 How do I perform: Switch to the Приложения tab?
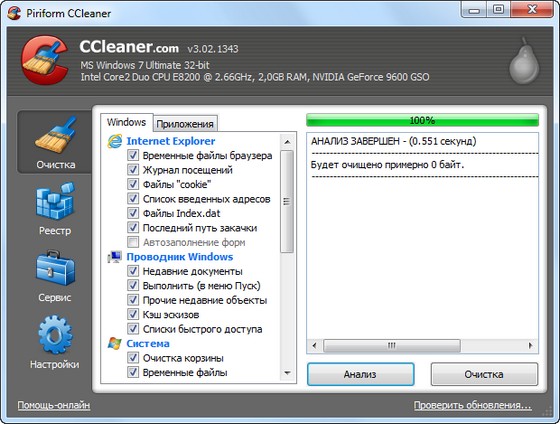[185, 124]
